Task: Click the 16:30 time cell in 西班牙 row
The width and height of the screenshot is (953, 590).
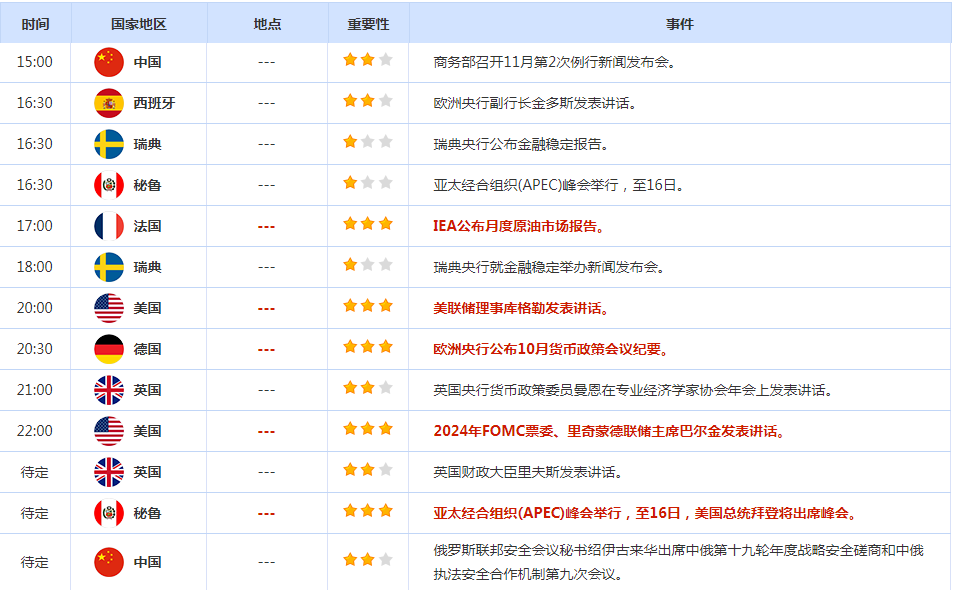Action: click(35, 103)
